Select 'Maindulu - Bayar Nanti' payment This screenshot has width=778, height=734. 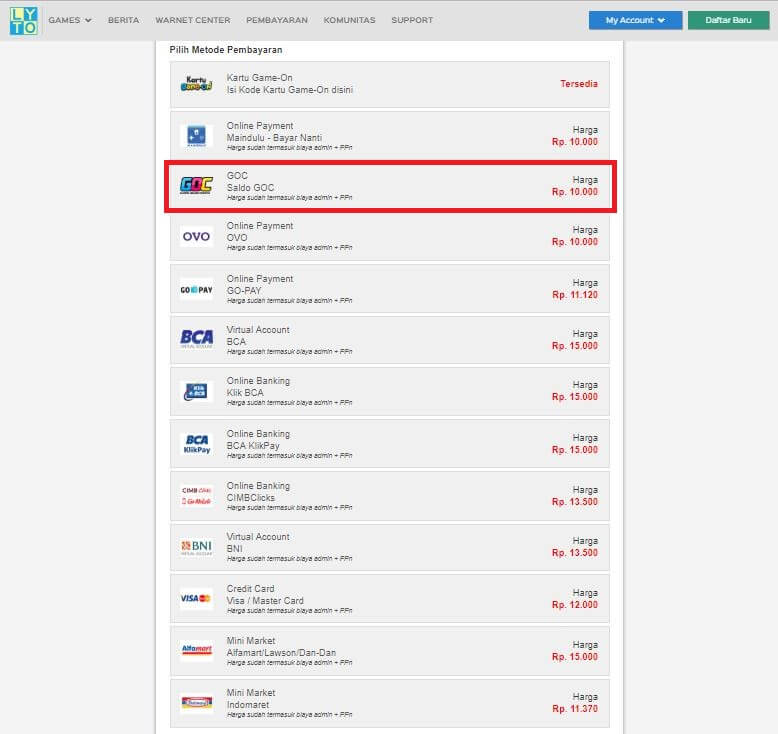(274, 138)
